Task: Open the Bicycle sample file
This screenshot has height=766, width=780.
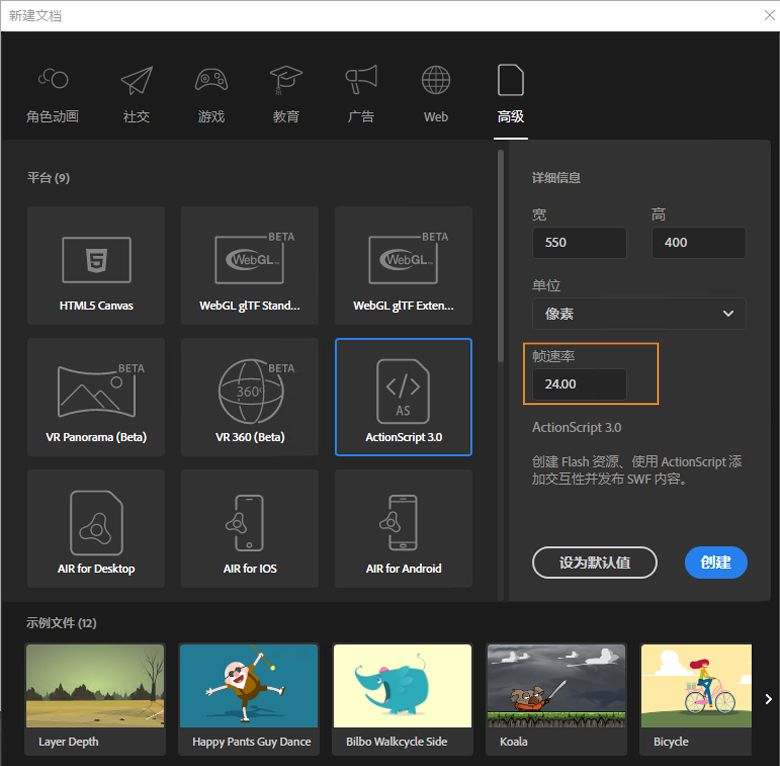Action: point(696,699)
